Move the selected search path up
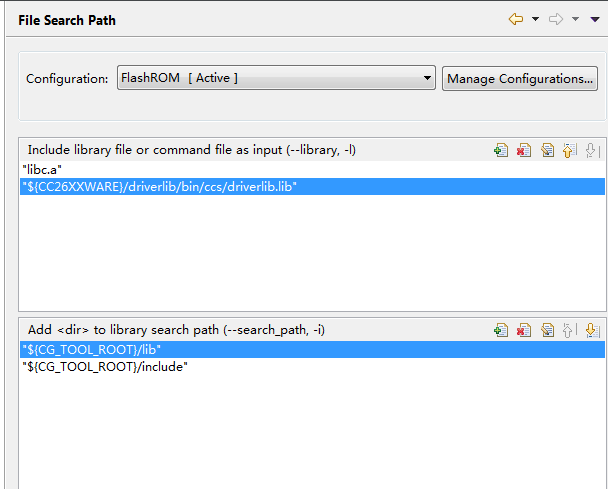Viewport: 608px width, 489px height. pyautogui.click(x=570, y=330)
